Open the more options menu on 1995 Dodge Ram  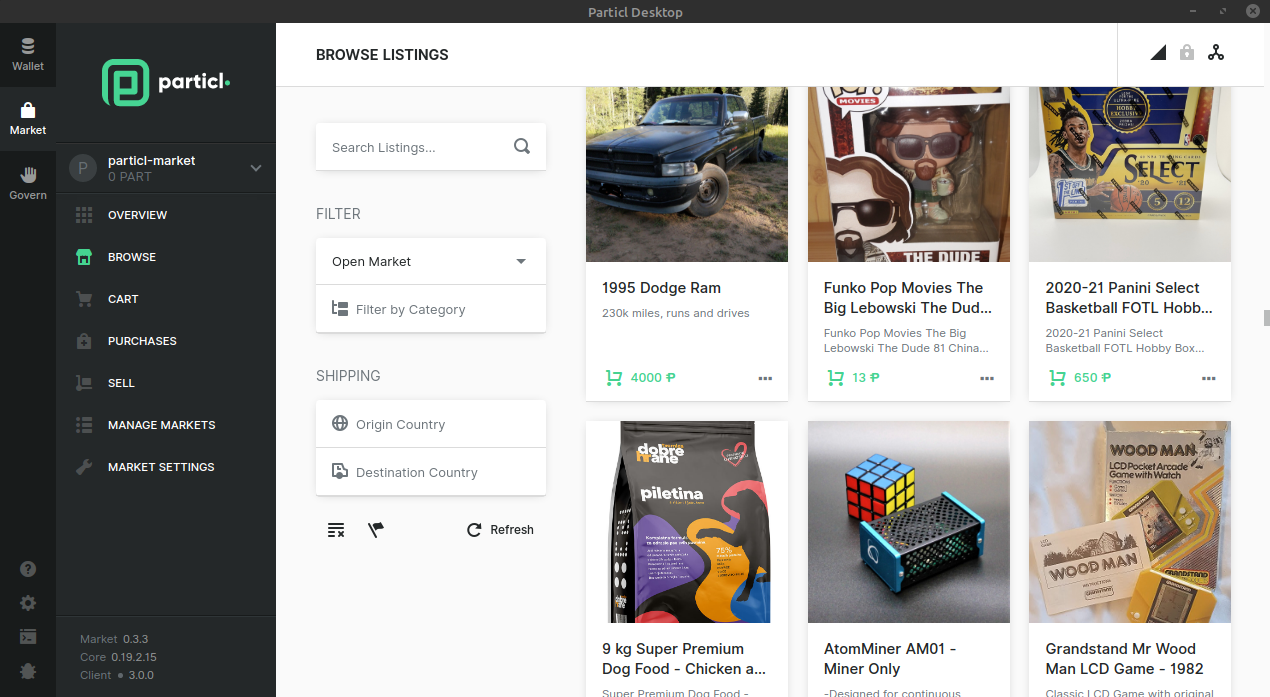765,378
